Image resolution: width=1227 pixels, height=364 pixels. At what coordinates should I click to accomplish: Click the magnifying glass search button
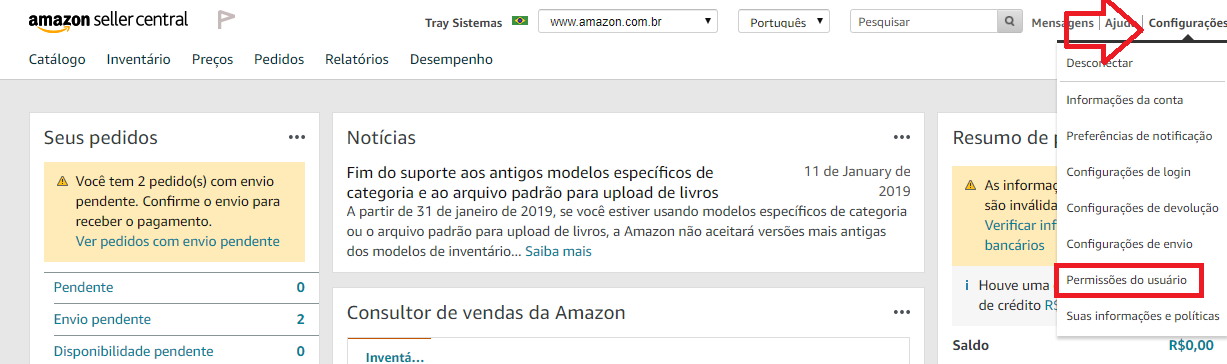pos(1009,21)
